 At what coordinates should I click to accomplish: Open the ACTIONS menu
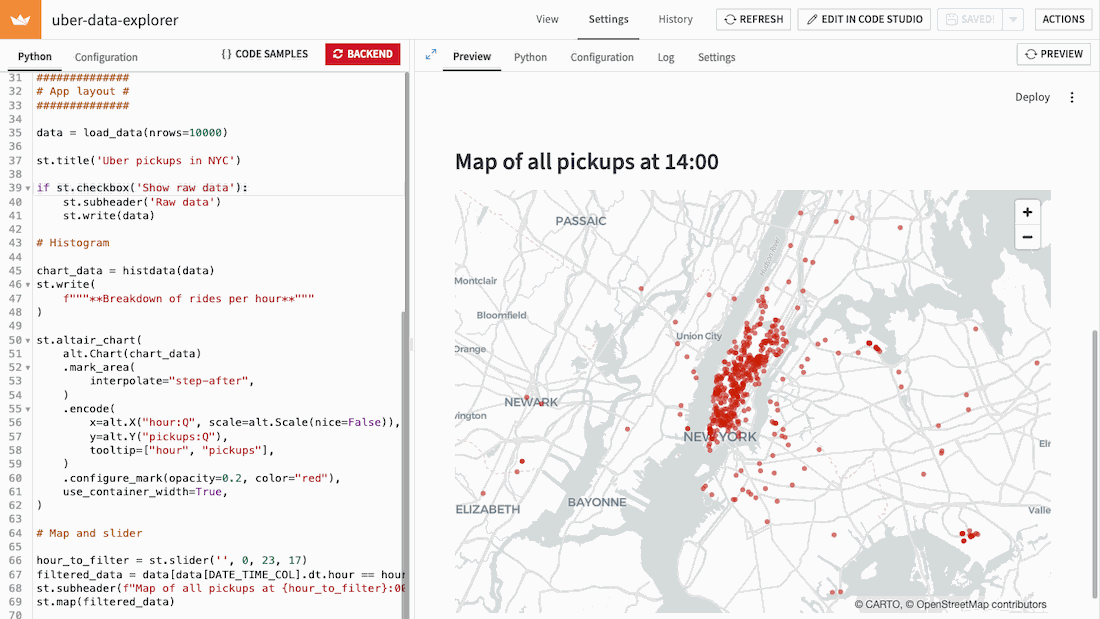tap(1063, 19)
